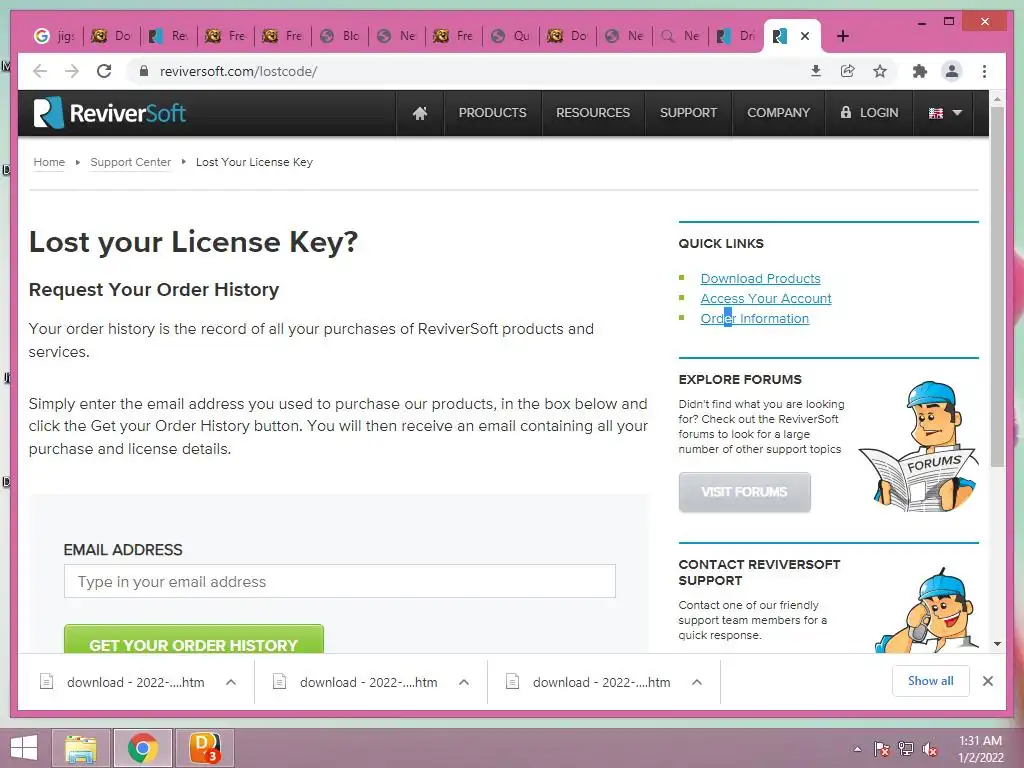
Task: Click GET YOUR ORDER HISTORY button
Action: (194, 639)
